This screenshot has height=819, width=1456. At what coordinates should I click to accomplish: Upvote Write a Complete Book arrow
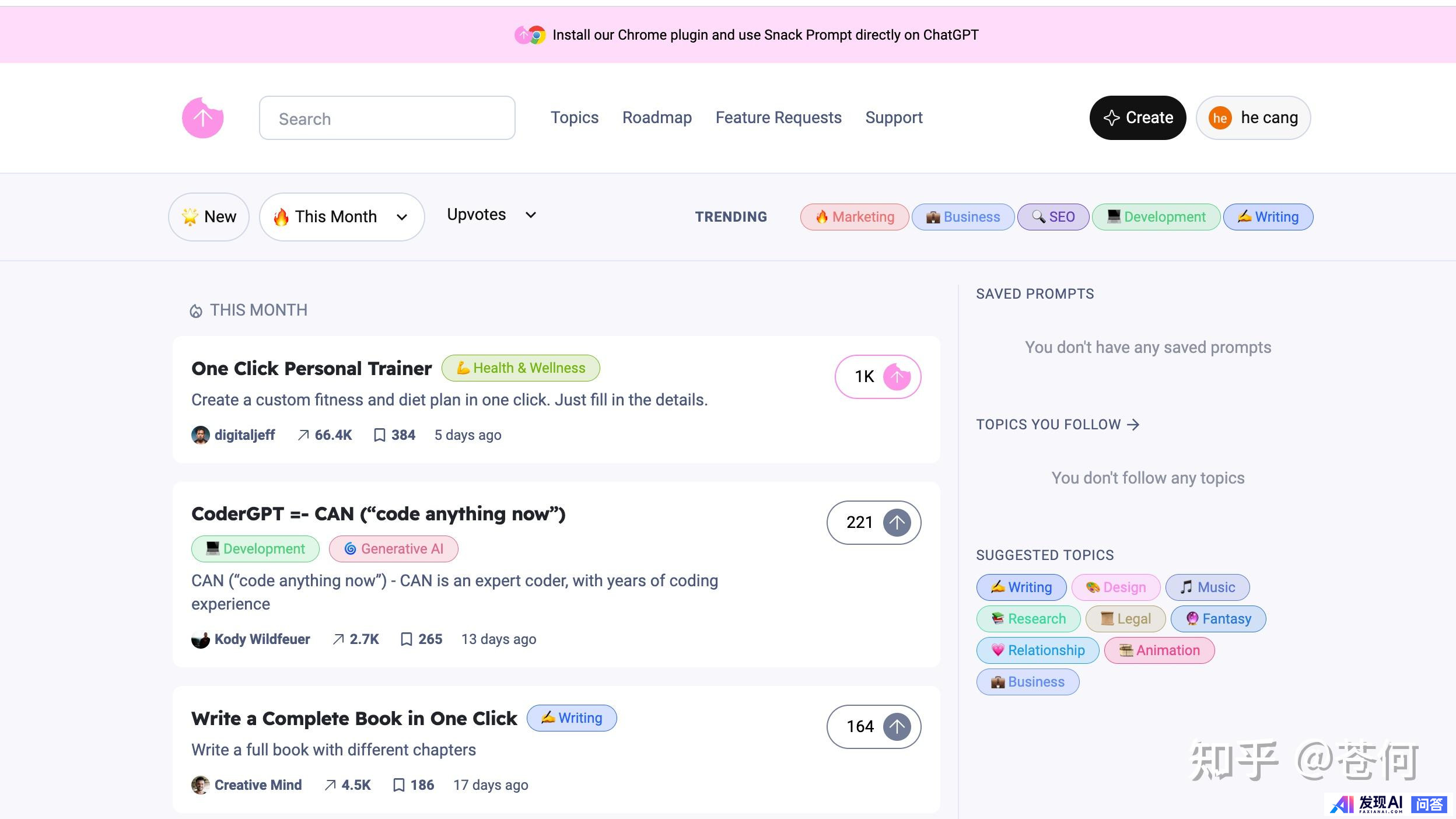tap(897, 727)
